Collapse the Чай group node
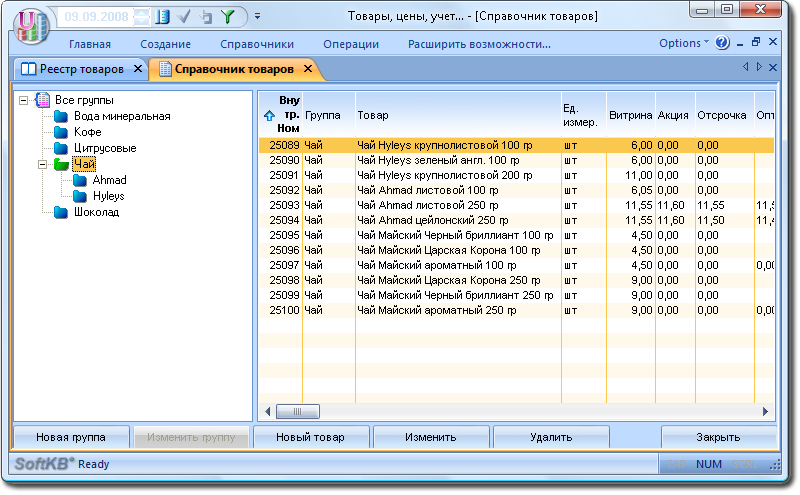The width and height of the screenshot is (800, 495). point(42,164)
